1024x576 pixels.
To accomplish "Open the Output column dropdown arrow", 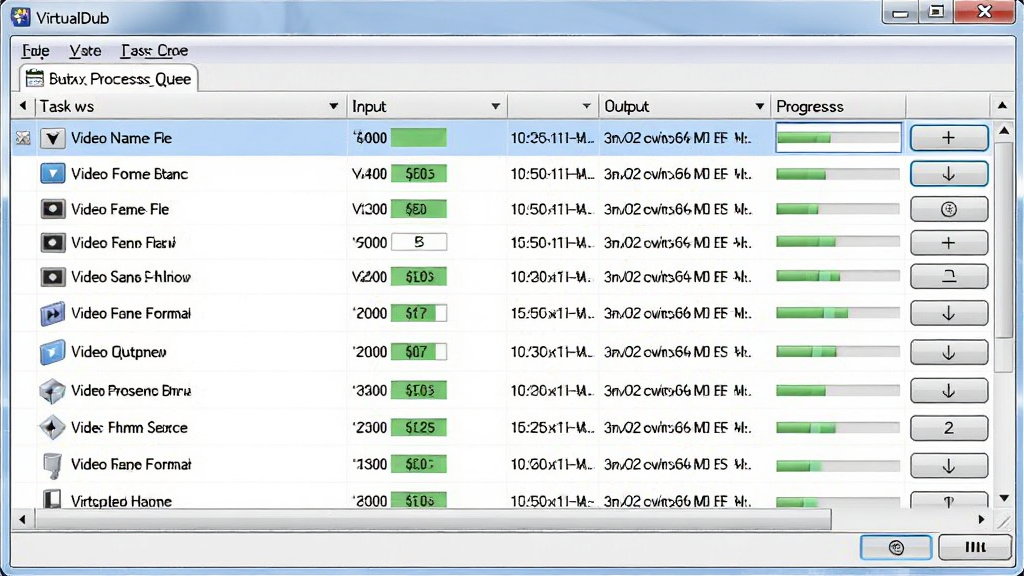I will 760,106.
